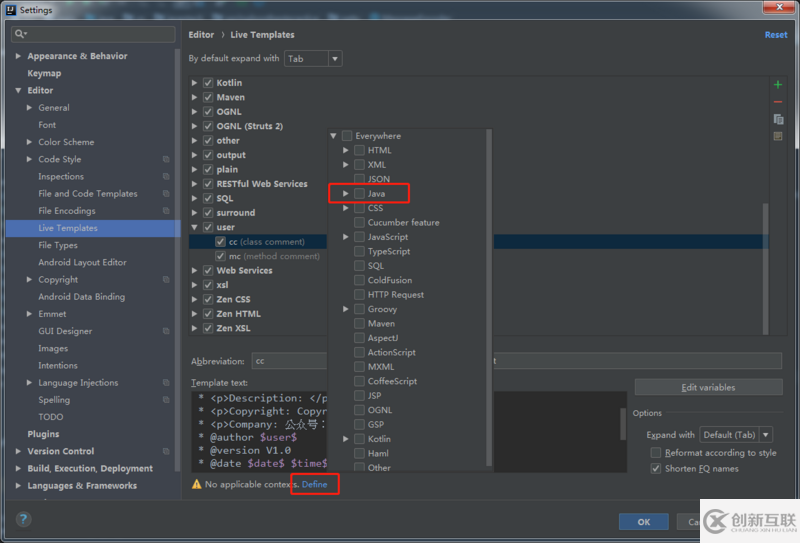Click project-level icon next to Copyright
This screenshot has height=543, width=800.
pos(166,280)
